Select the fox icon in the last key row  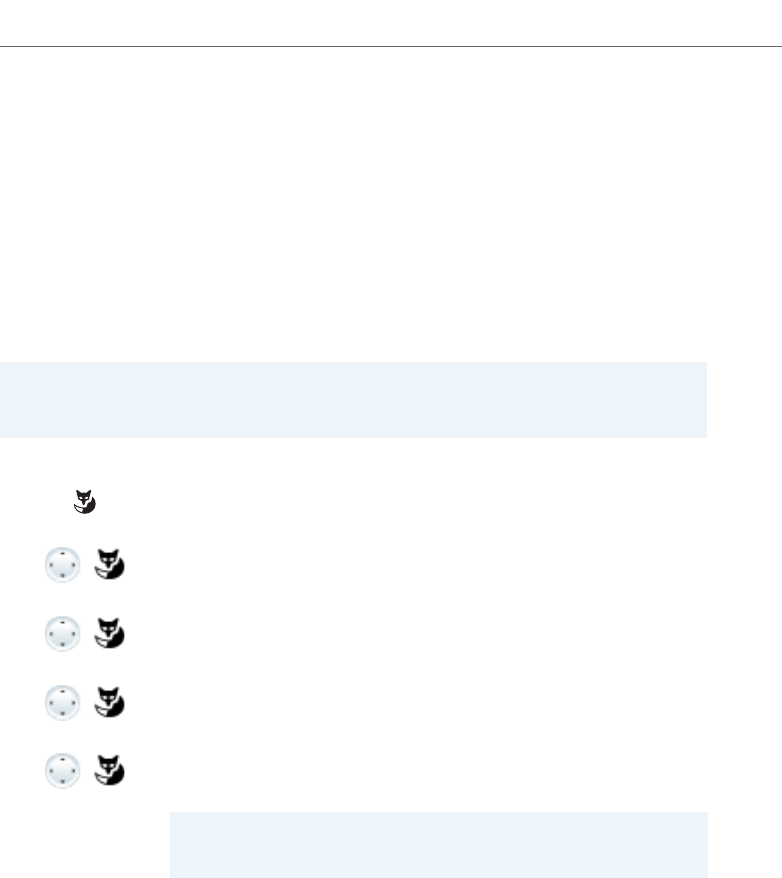point(109,770)
